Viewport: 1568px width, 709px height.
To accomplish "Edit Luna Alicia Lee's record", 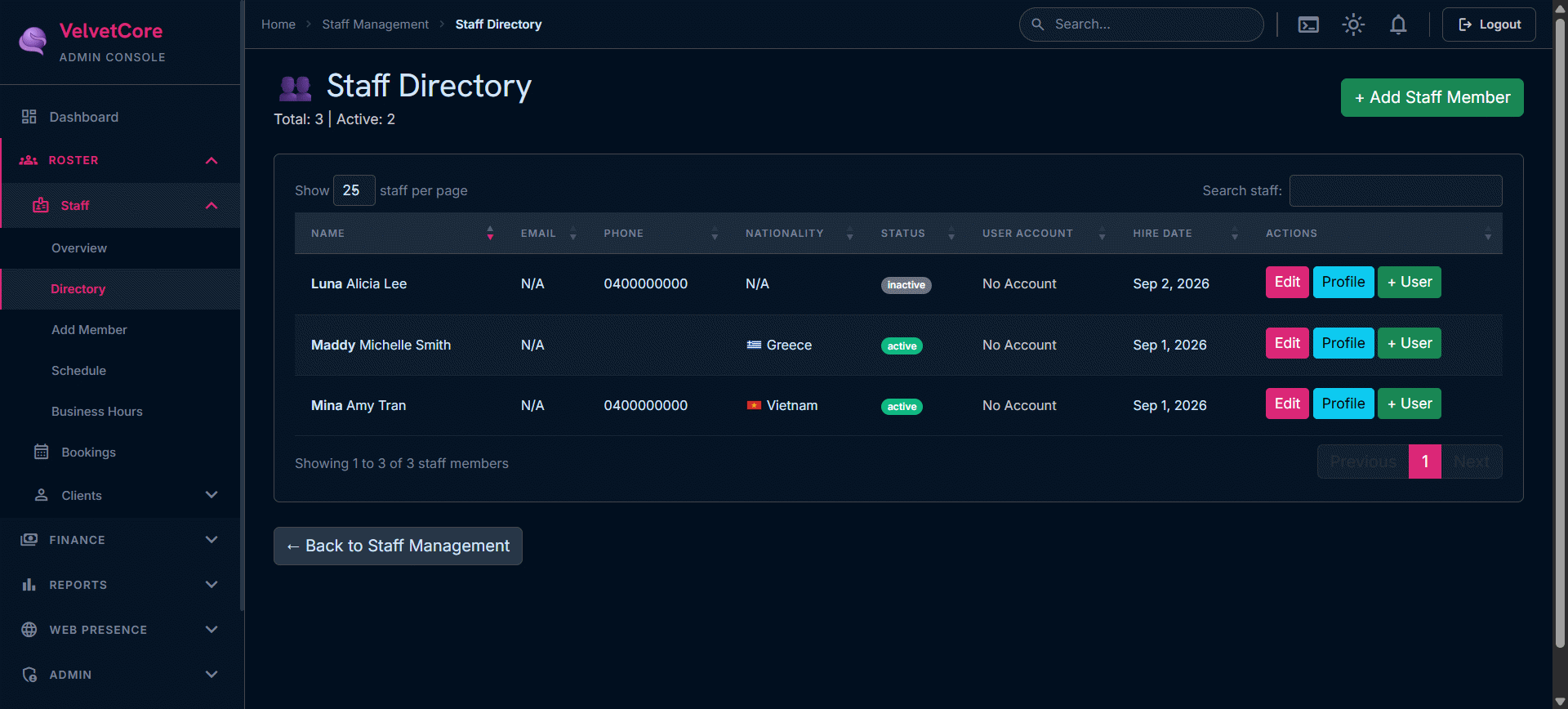I will pos(1287,283).
